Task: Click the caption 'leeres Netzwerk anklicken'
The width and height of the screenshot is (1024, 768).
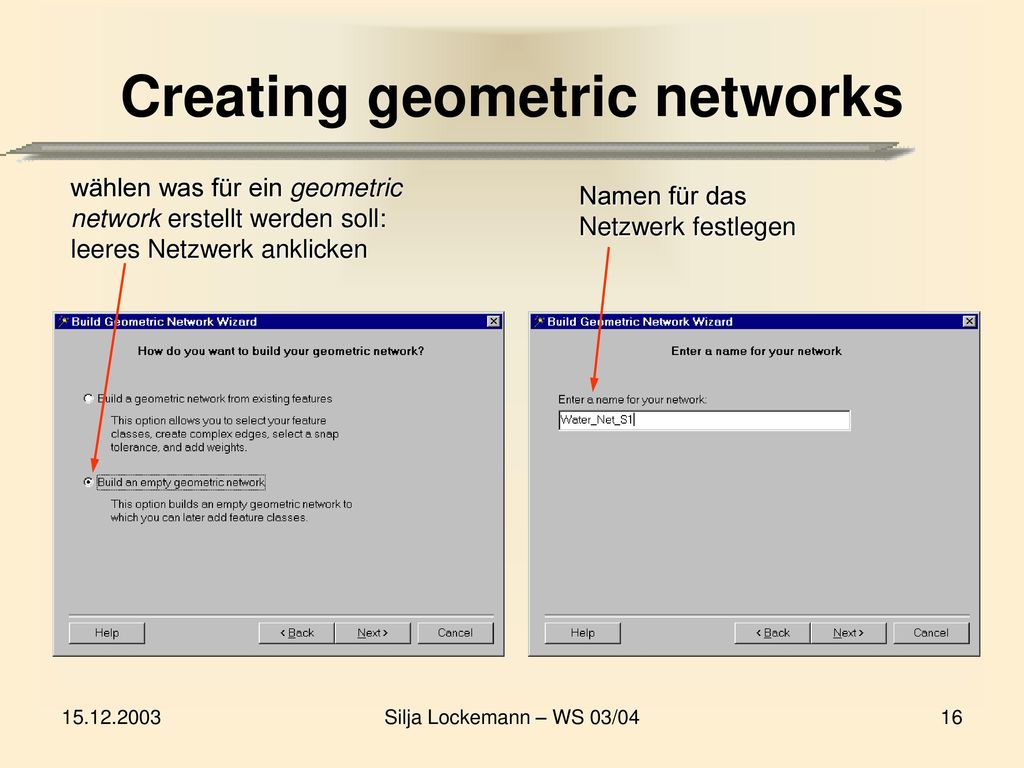Action: pos(219,249)
